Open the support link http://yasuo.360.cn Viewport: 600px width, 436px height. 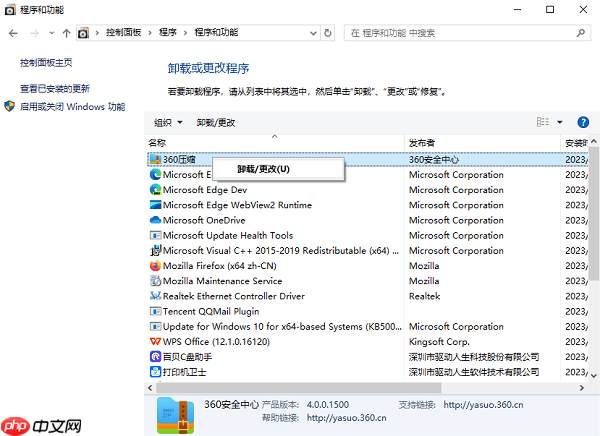[x=483, y=405]
